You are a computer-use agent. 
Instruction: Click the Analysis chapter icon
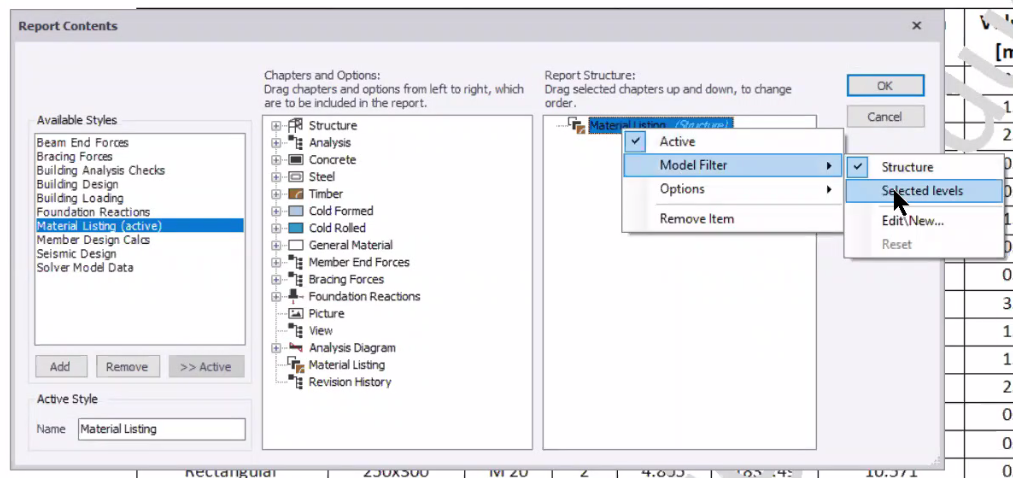tap(295, 143)
